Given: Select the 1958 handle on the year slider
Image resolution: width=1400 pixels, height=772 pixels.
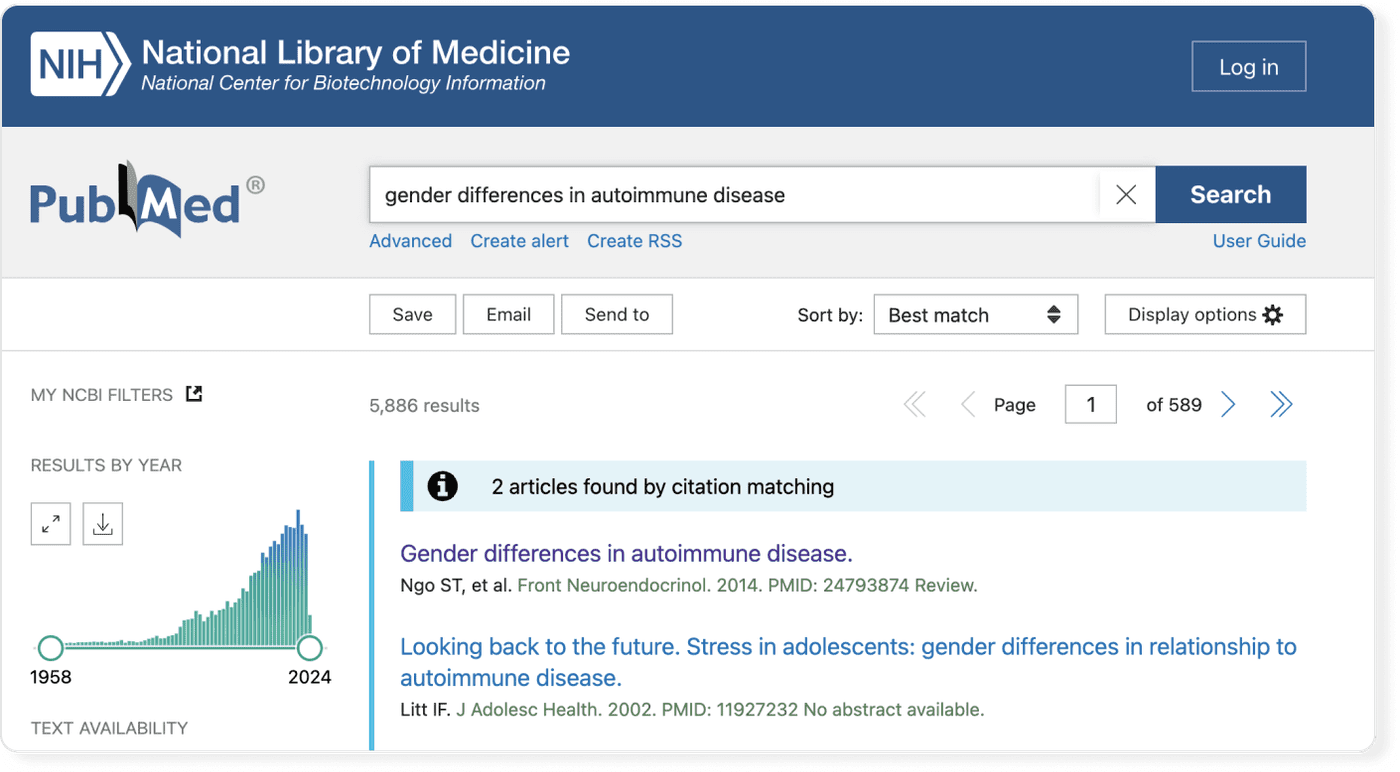Looking at the screenshot, I should pyautogui.click(x=49, y=648).
